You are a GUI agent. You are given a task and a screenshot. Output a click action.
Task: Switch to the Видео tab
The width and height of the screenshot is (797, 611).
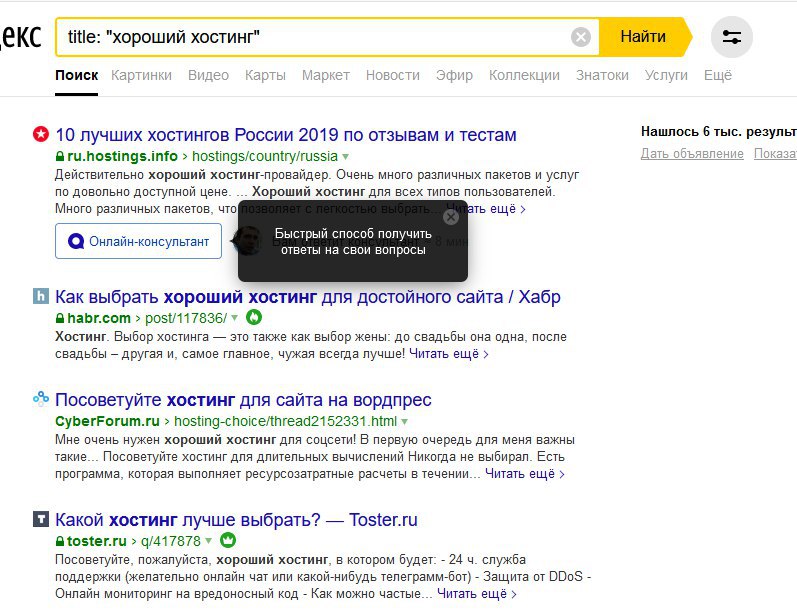pyautogui.click(x=208, y=75)
